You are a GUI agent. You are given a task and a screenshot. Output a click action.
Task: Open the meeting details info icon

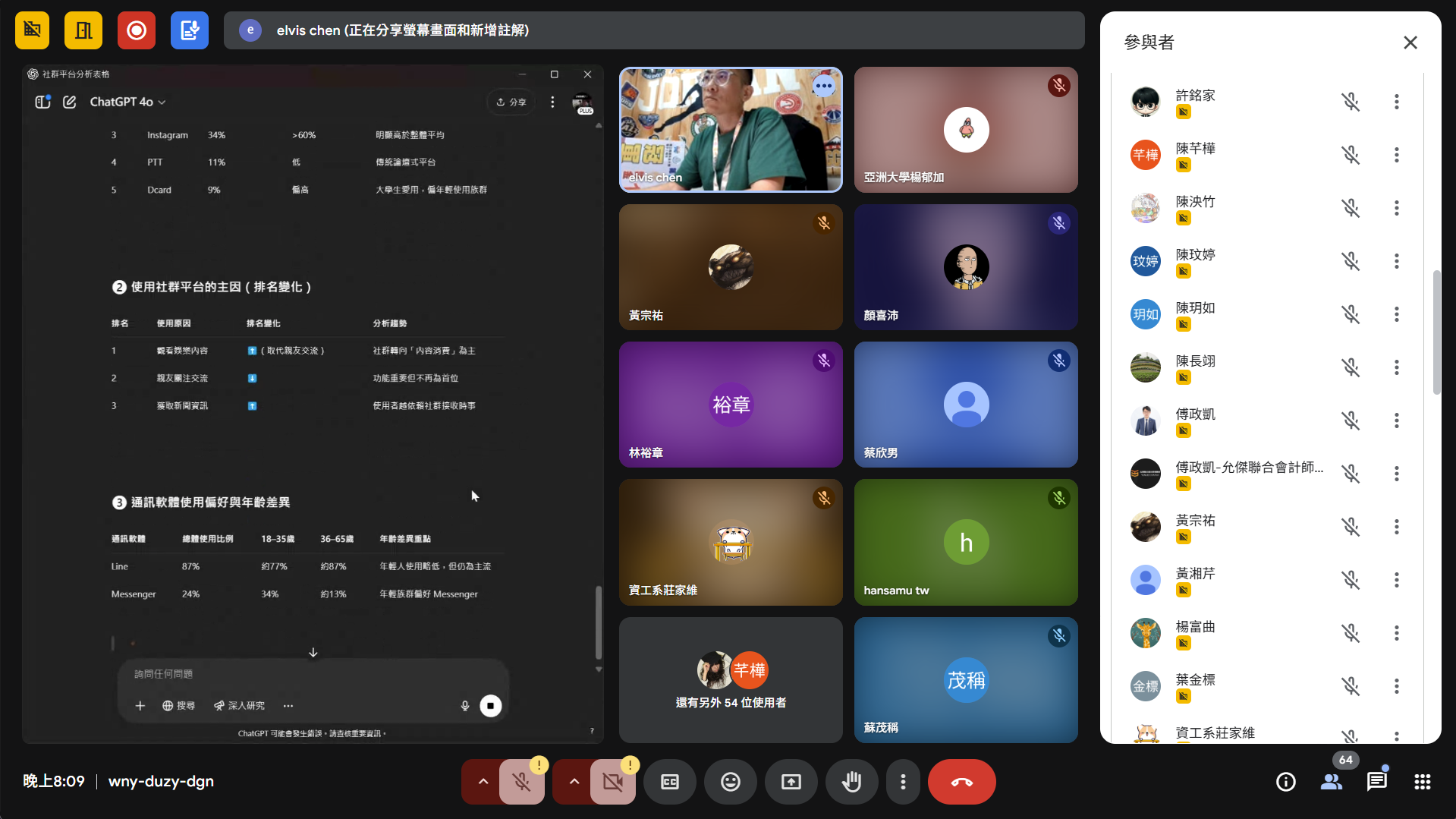point(1286,782)
